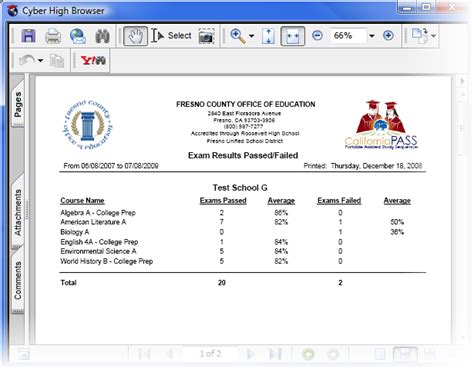This screenshot has width=474, height=369.
Task: Edit the 66% zoom level field
Action: (348, 35)
